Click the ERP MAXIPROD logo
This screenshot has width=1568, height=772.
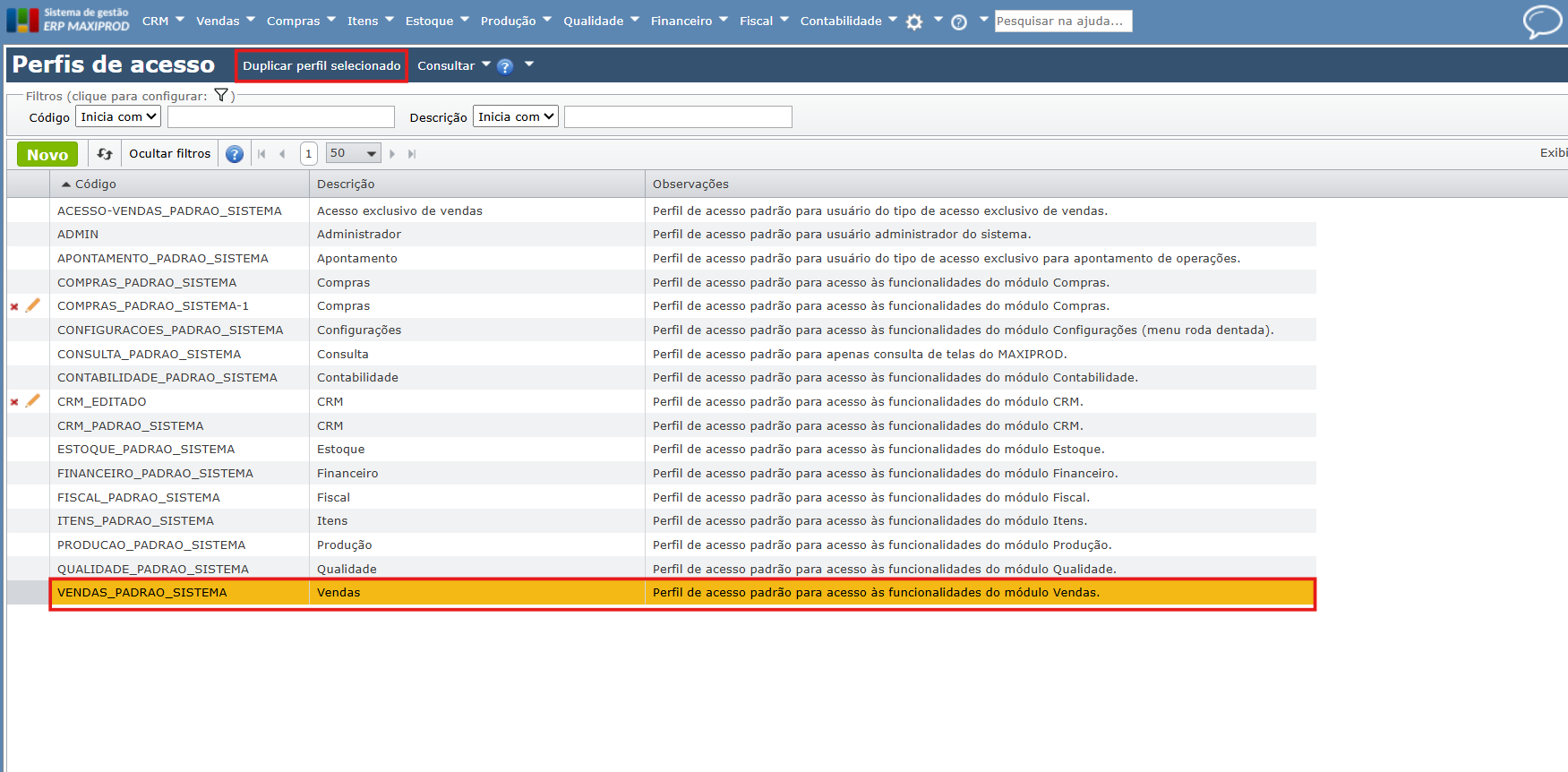[68, 20]
